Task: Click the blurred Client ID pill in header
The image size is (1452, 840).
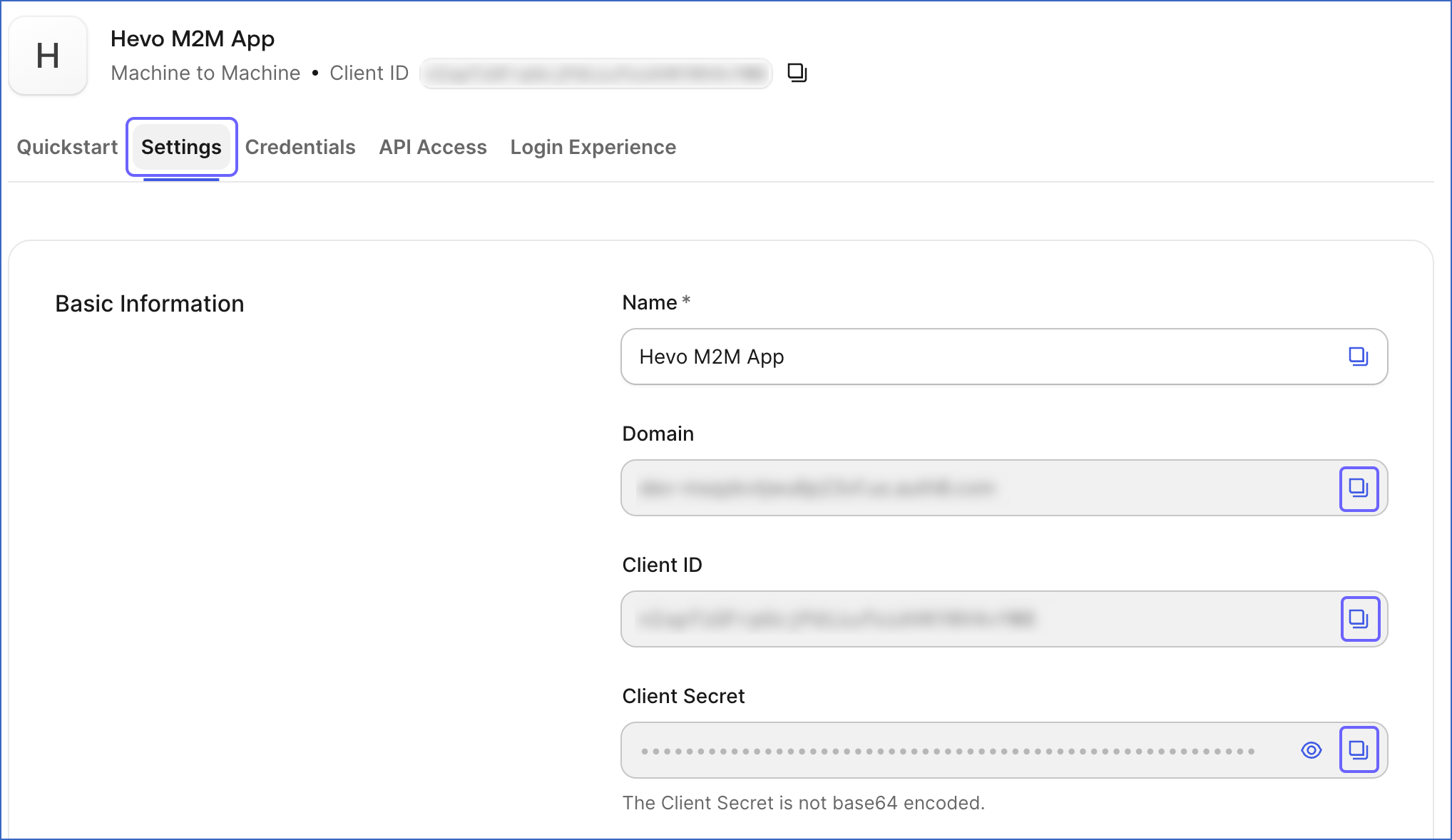Action: pos(596,73)
